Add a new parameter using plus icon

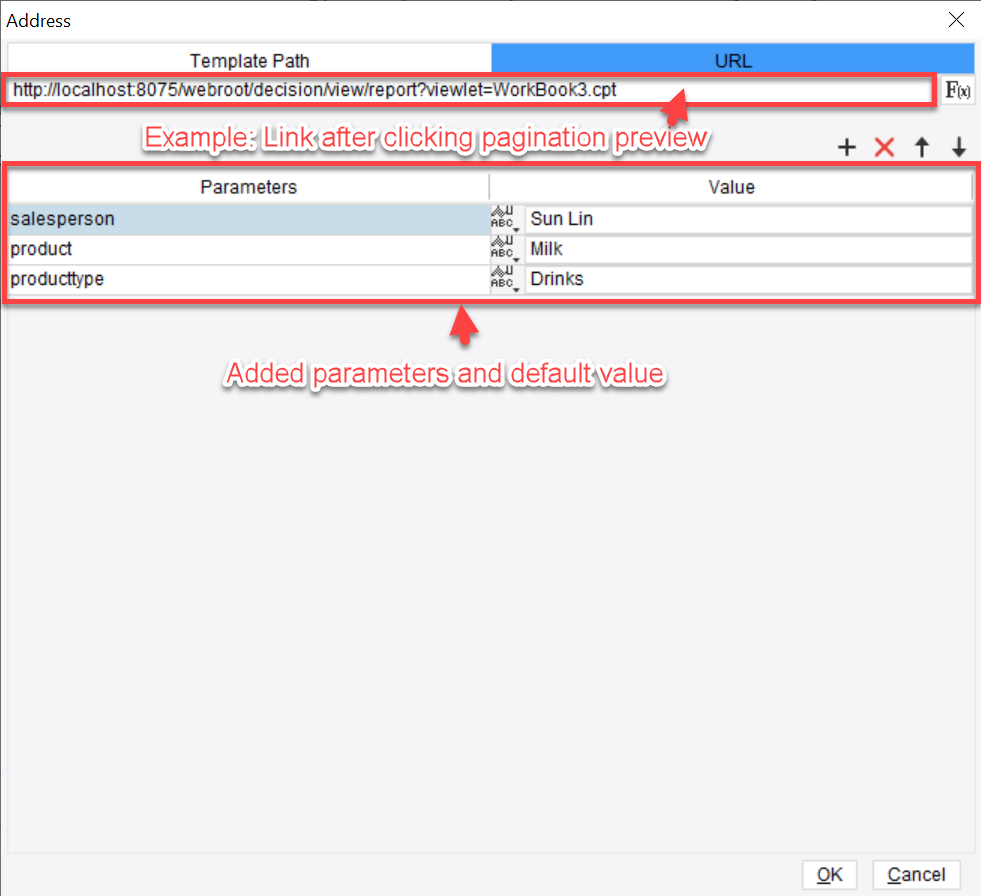(x=846, y=147)
